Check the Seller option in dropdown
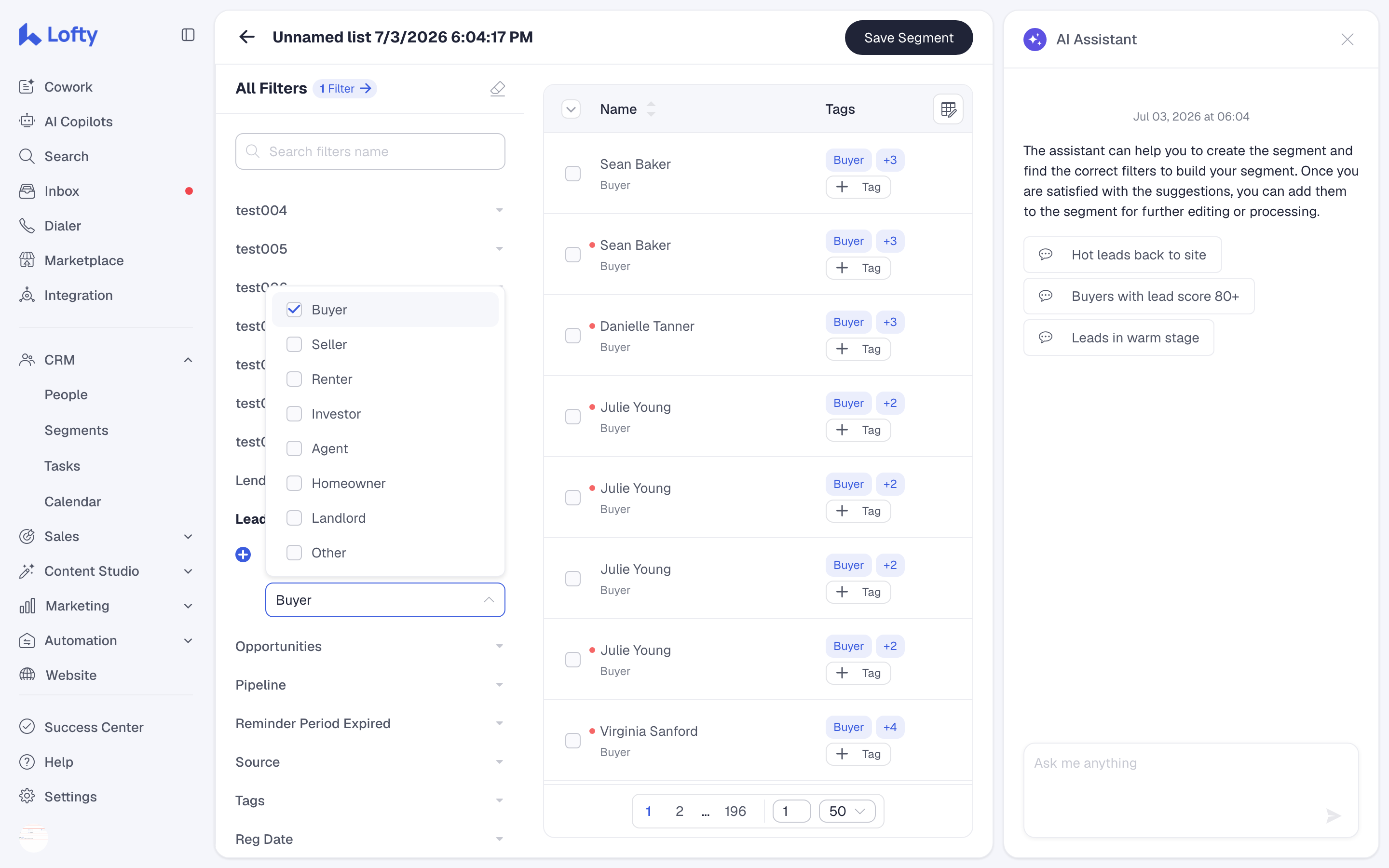 pos(294,344)
